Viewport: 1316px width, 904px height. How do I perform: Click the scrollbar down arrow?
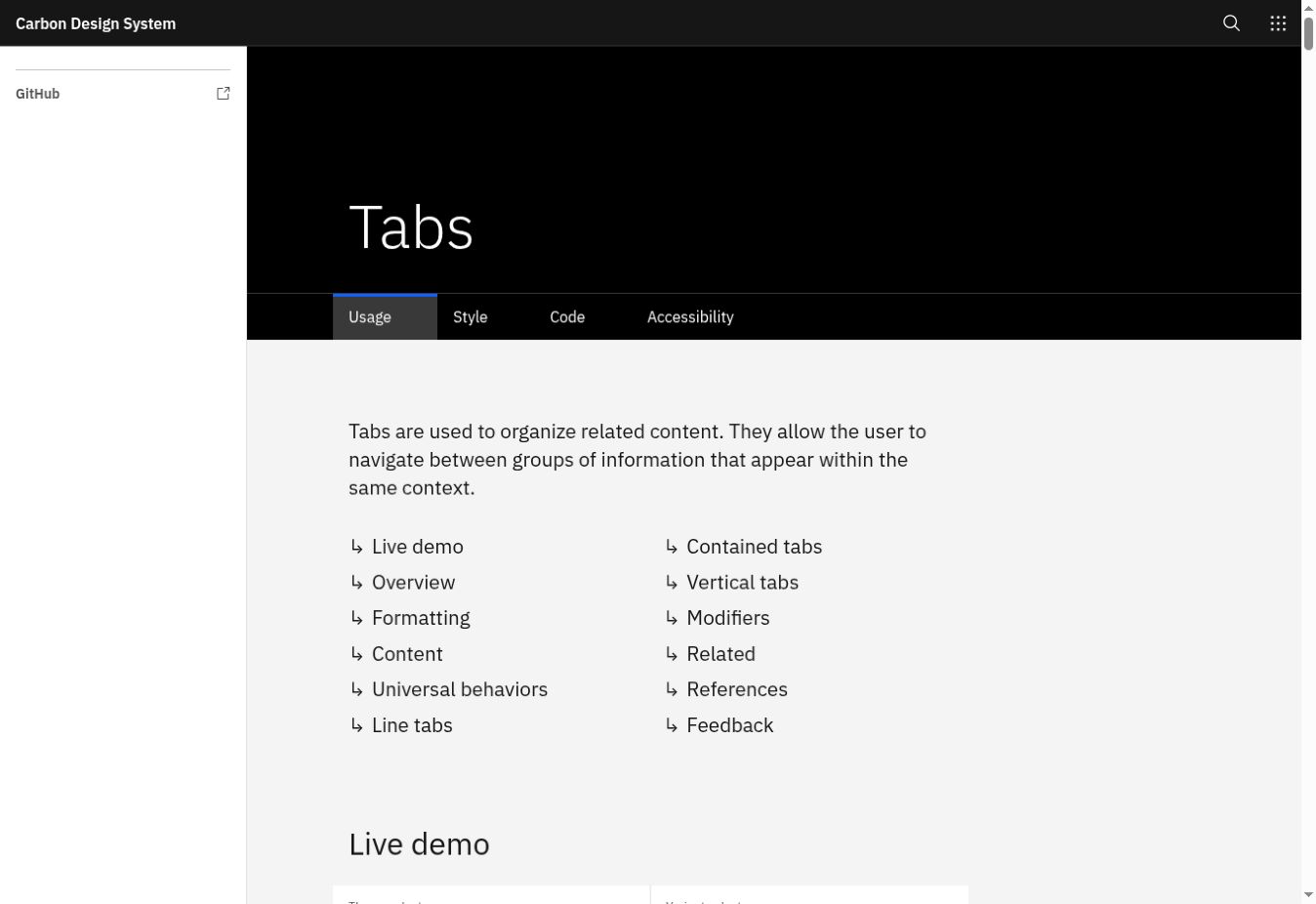pos(1308,895)
